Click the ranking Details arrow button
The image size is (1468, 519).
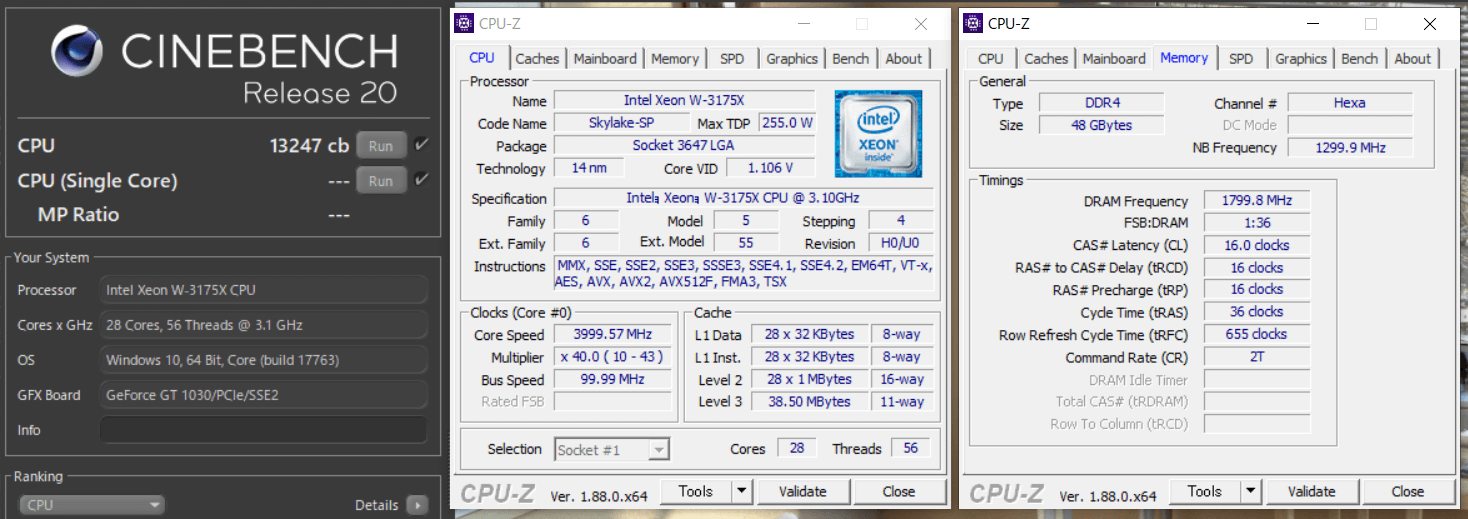[x=418, y=505]
